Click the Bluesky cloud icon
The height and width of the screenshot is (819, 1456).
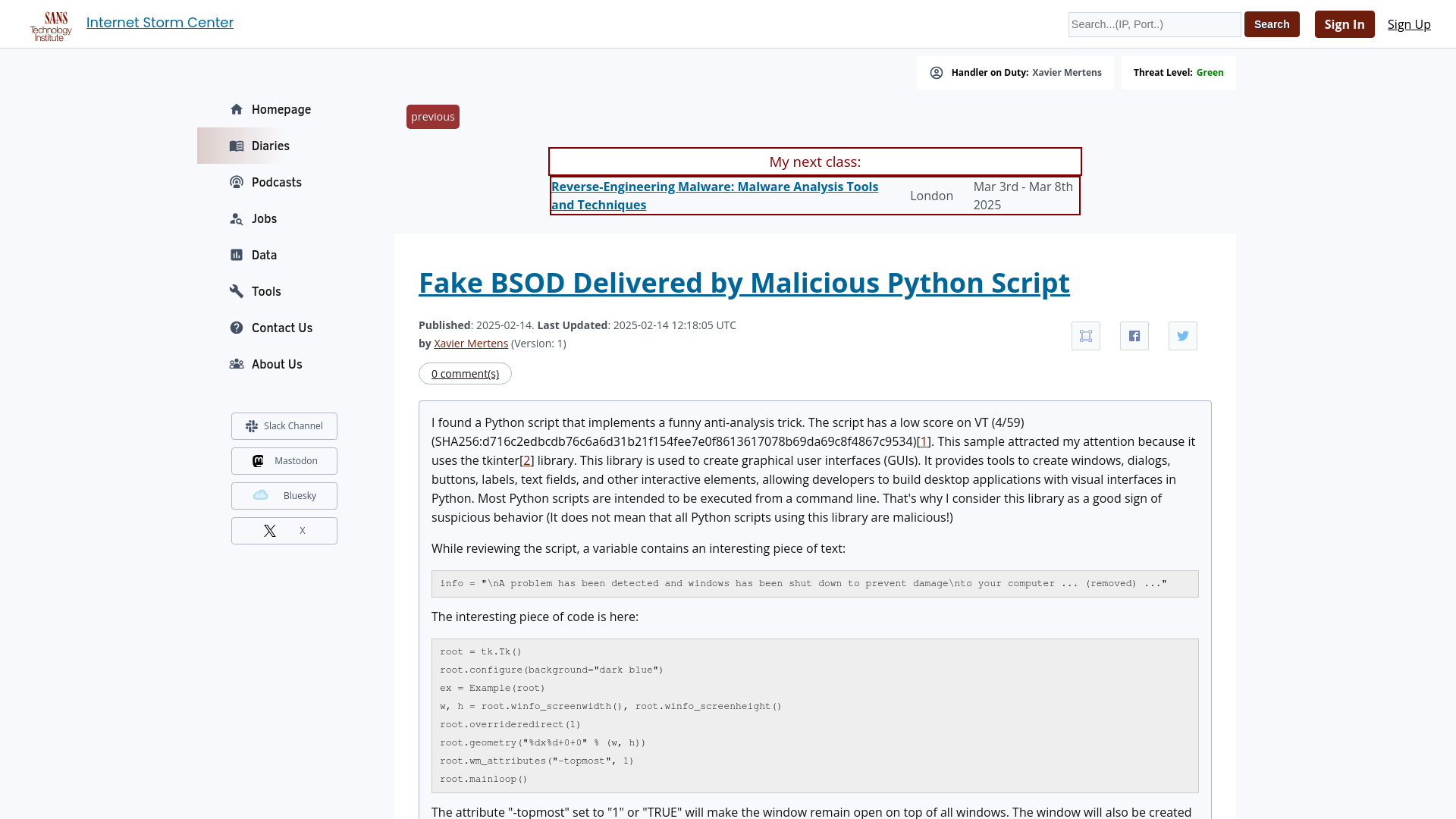260,495
